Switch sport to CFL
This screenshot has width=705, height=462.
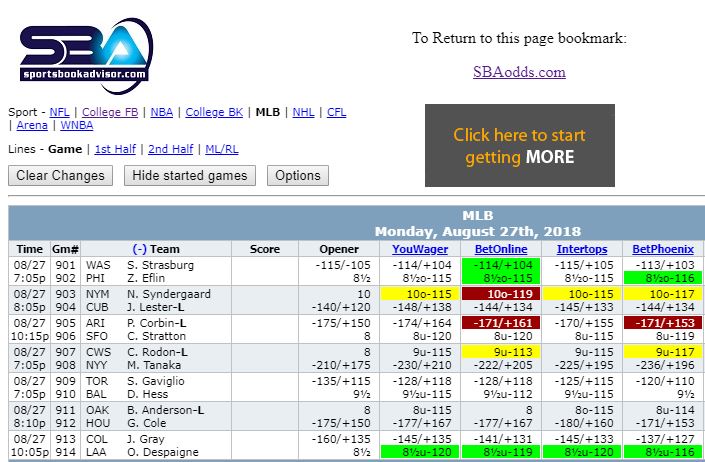point(336,112)
